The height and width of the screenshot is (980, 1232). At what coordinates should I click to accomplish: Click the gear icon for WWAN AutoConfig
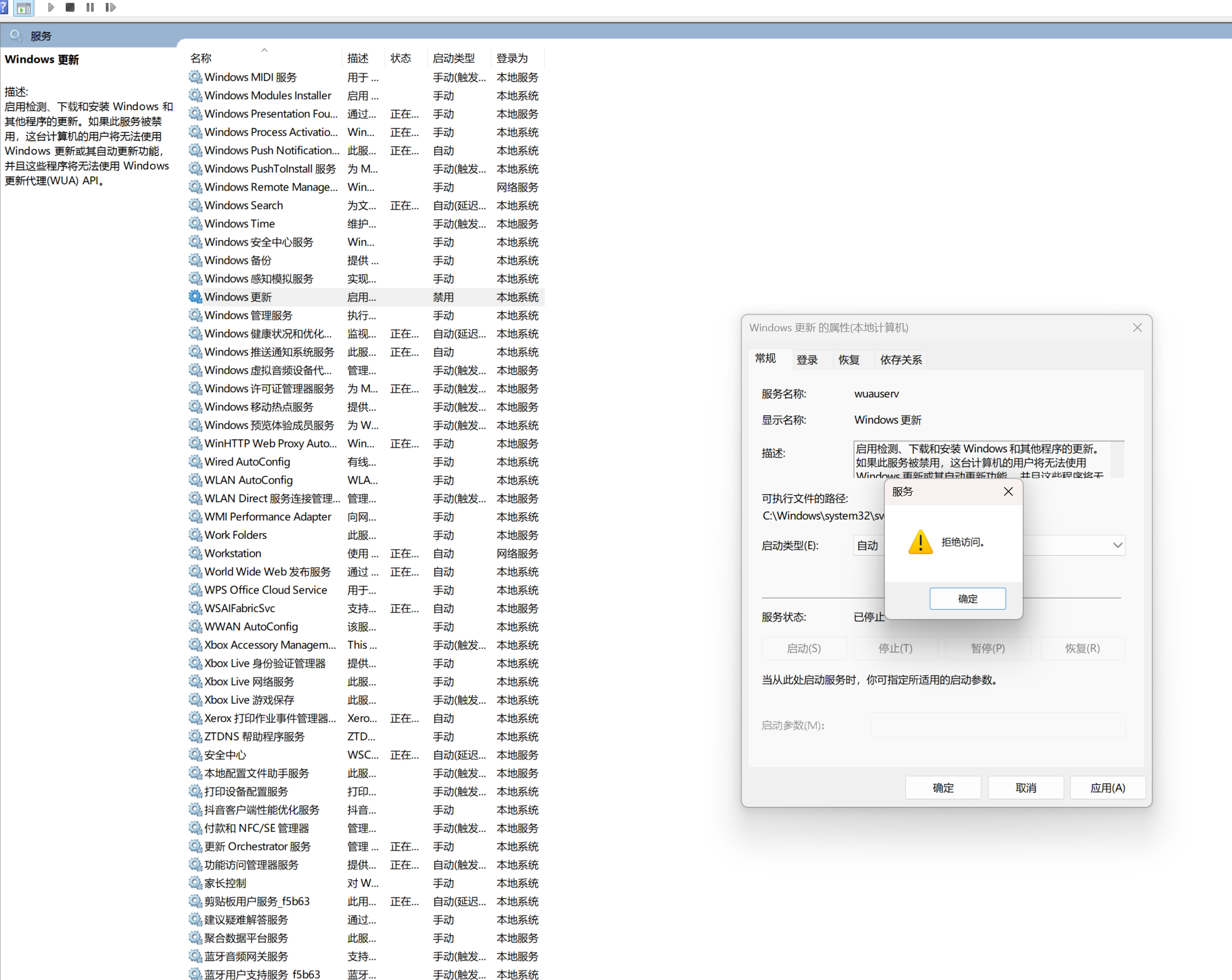pos(195,627)
